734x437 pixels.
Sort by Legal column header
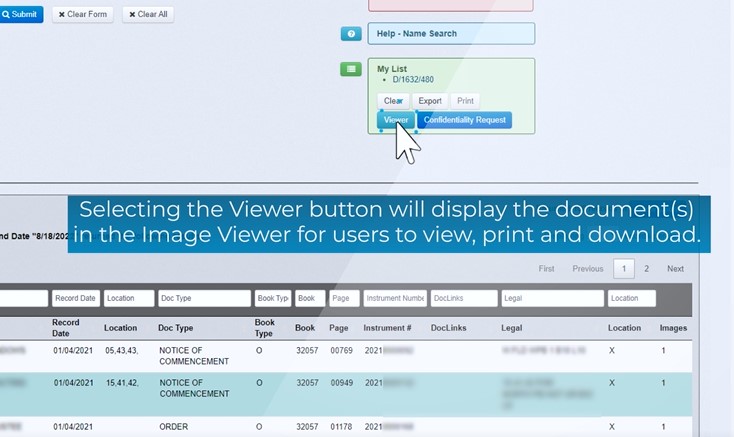[512, 328]
